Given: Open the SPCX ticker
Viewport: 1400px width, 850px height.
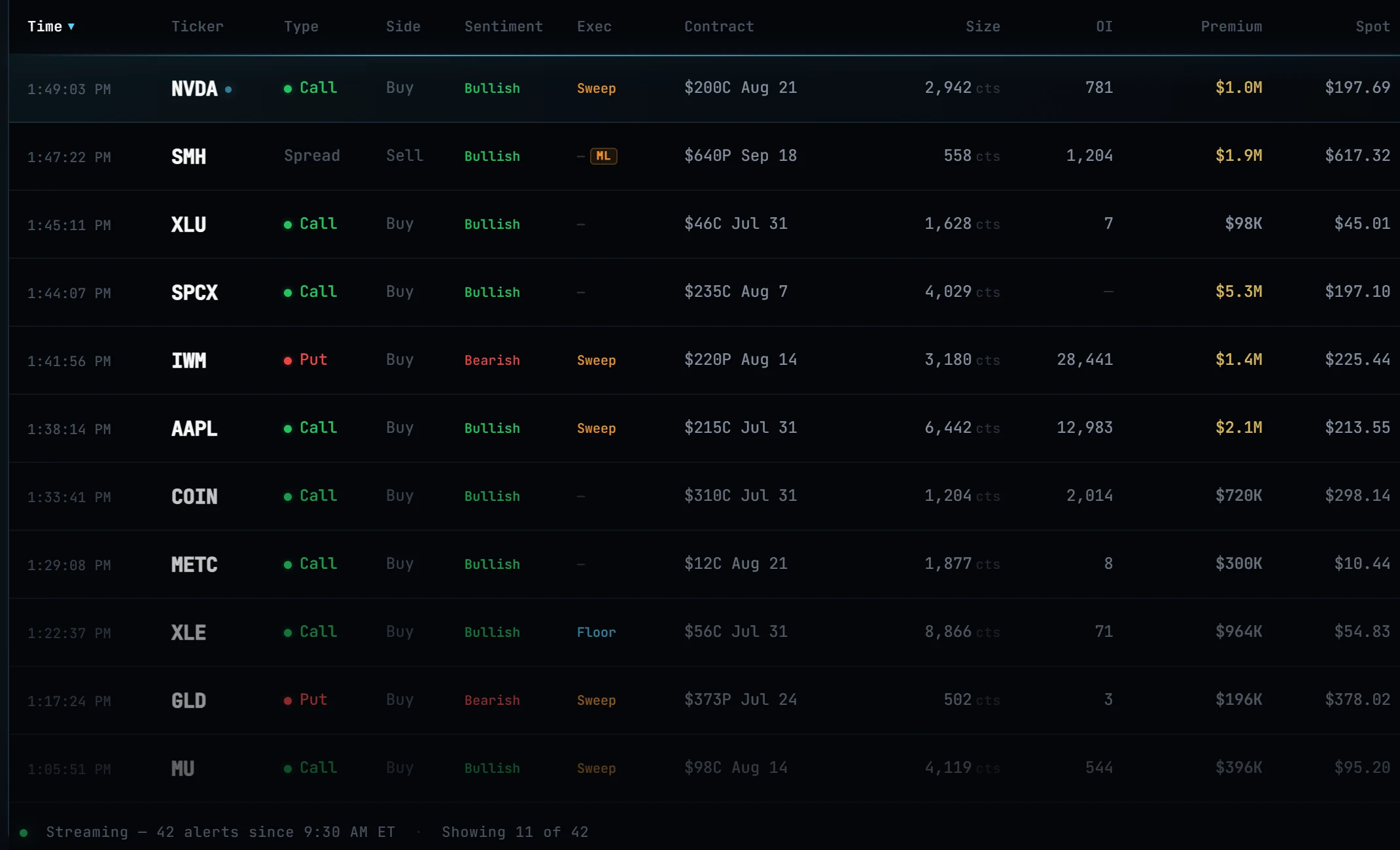Looking at the screenshot, I should [x=194, y=293].
